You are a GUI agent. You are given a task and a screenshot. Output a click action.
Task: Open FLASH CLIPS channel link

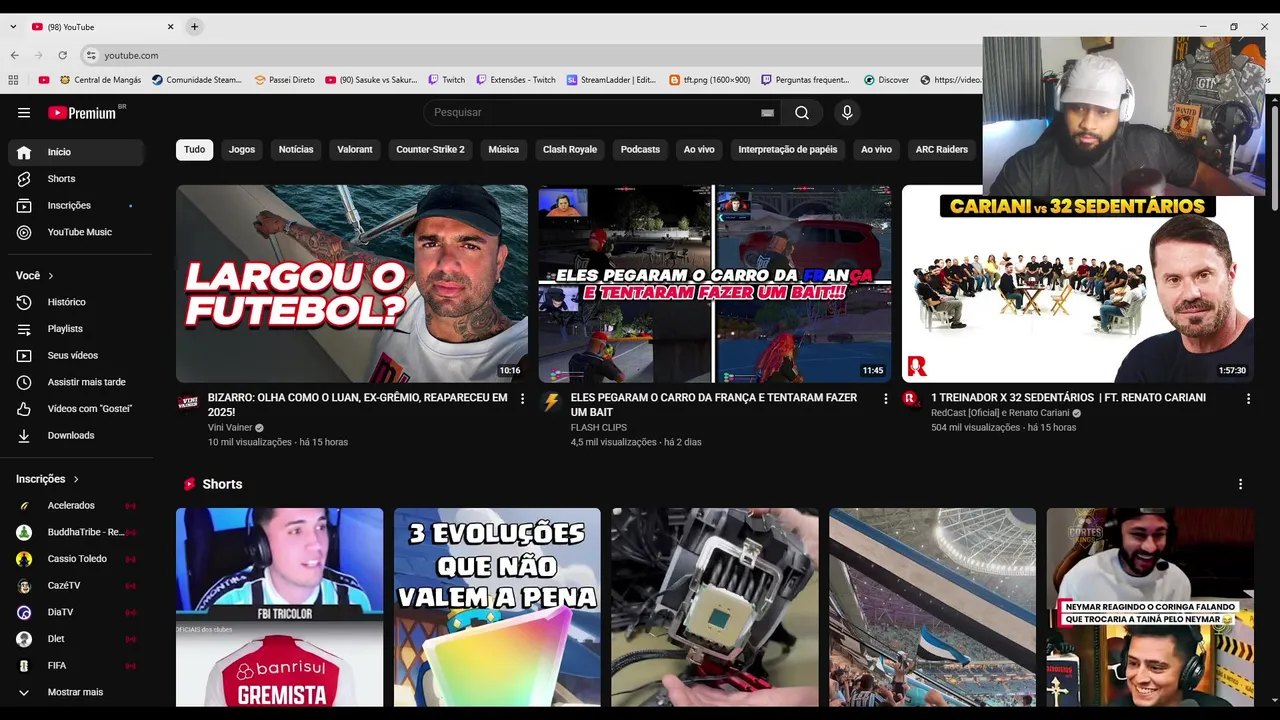tap(599, 428)
